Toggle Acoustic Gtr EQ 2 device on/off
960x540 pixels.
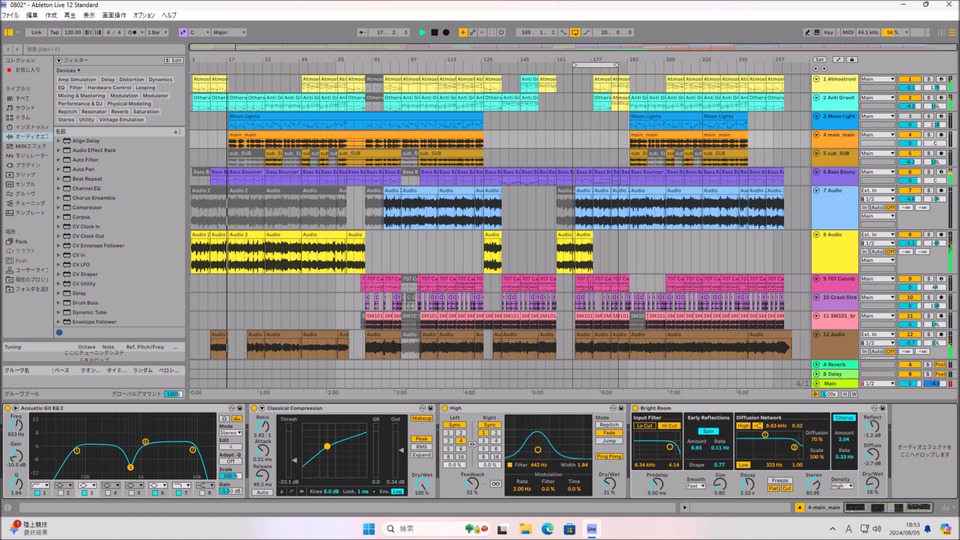coord(8,408)
